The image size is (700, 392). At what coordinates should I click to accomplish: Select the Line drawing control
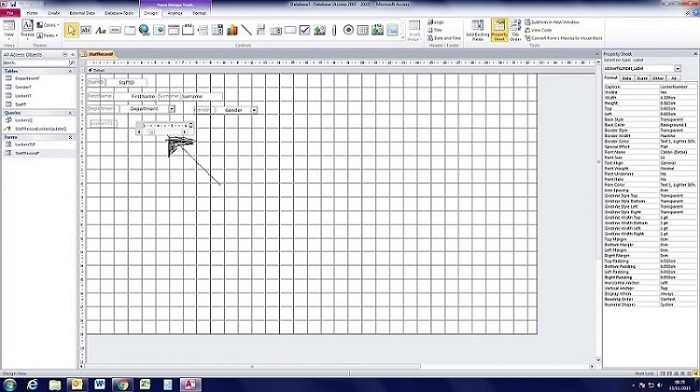coord(246,30)
